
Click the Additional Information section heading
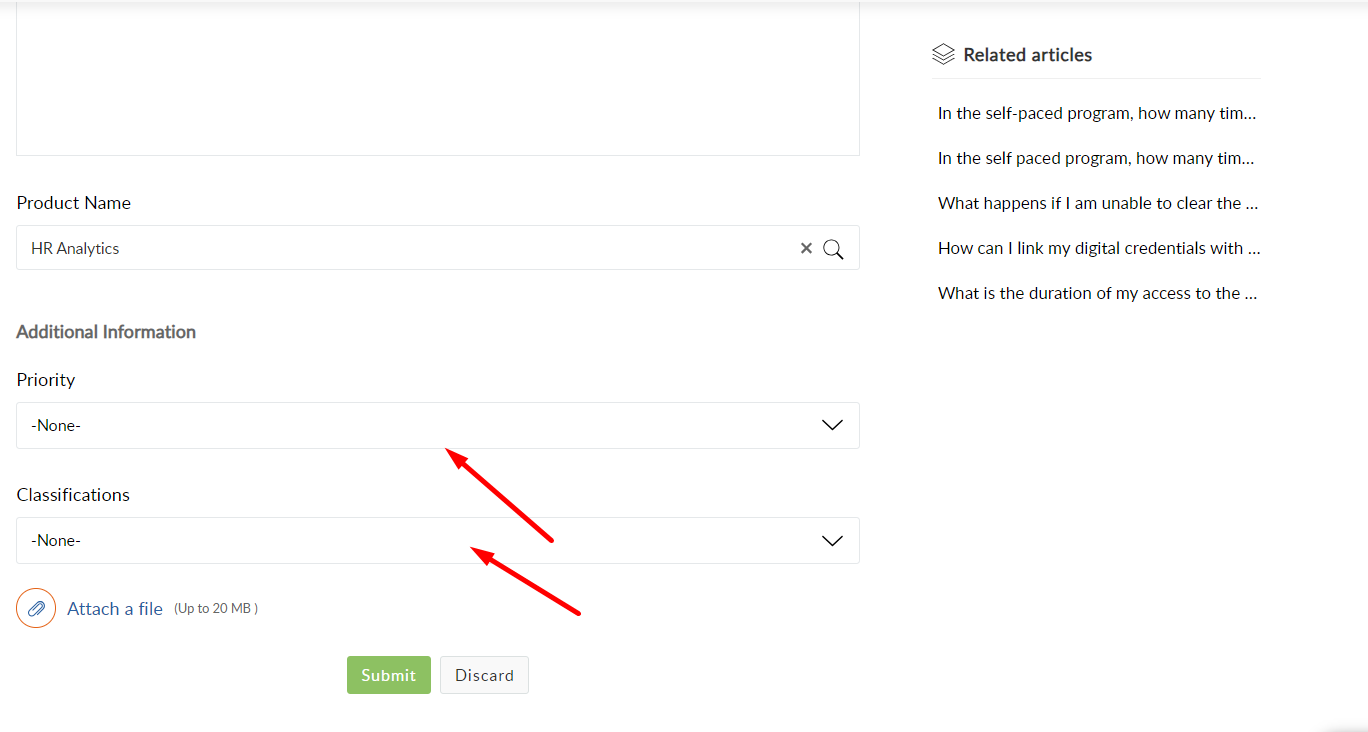click(106, 332)
